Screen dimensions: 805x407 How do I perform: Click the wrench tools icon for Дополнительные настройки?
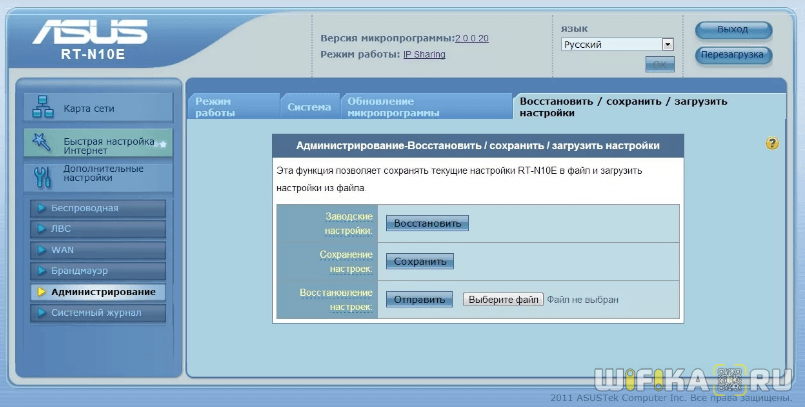42,178
